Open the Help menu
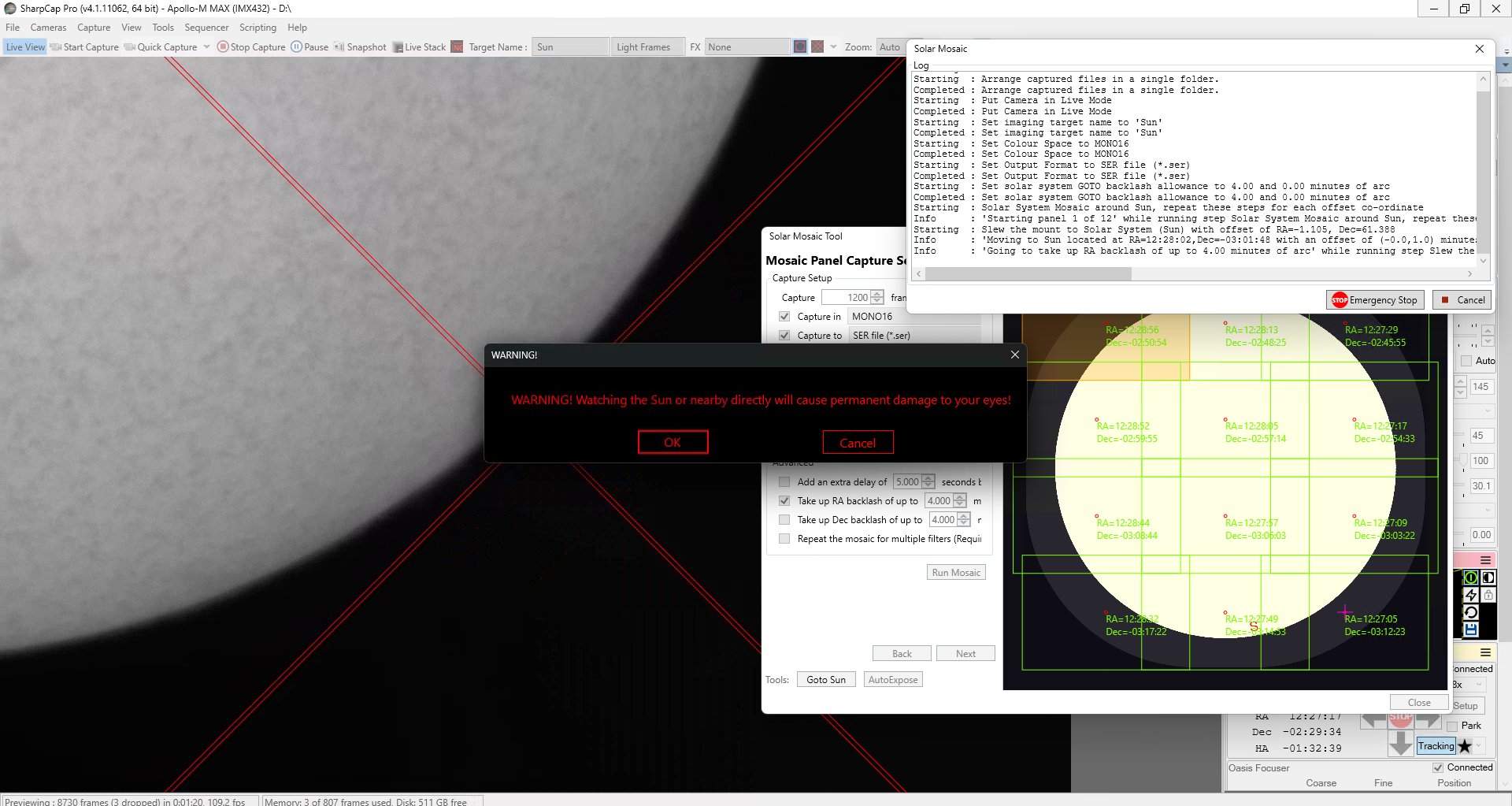 coord(297,28)
